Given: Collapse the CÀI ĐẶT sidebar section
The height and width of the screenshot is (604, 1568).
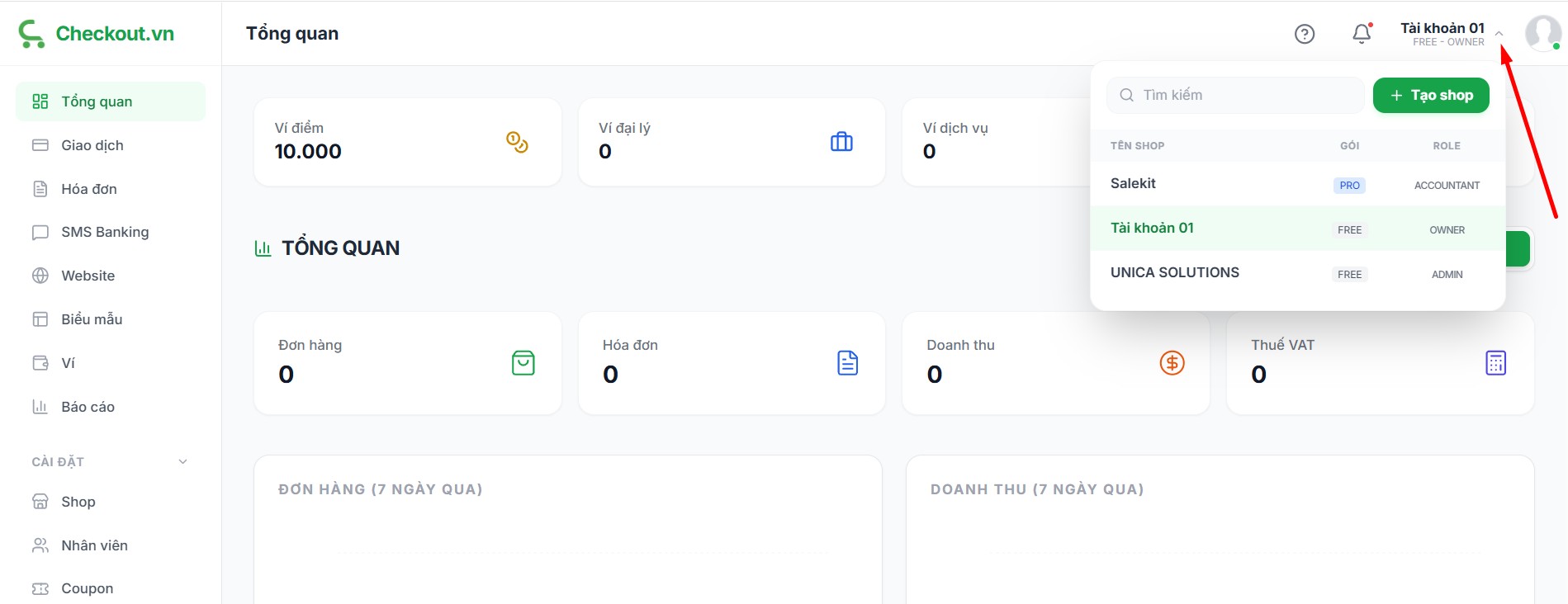Looking at the screenshot, I should 182,461.
